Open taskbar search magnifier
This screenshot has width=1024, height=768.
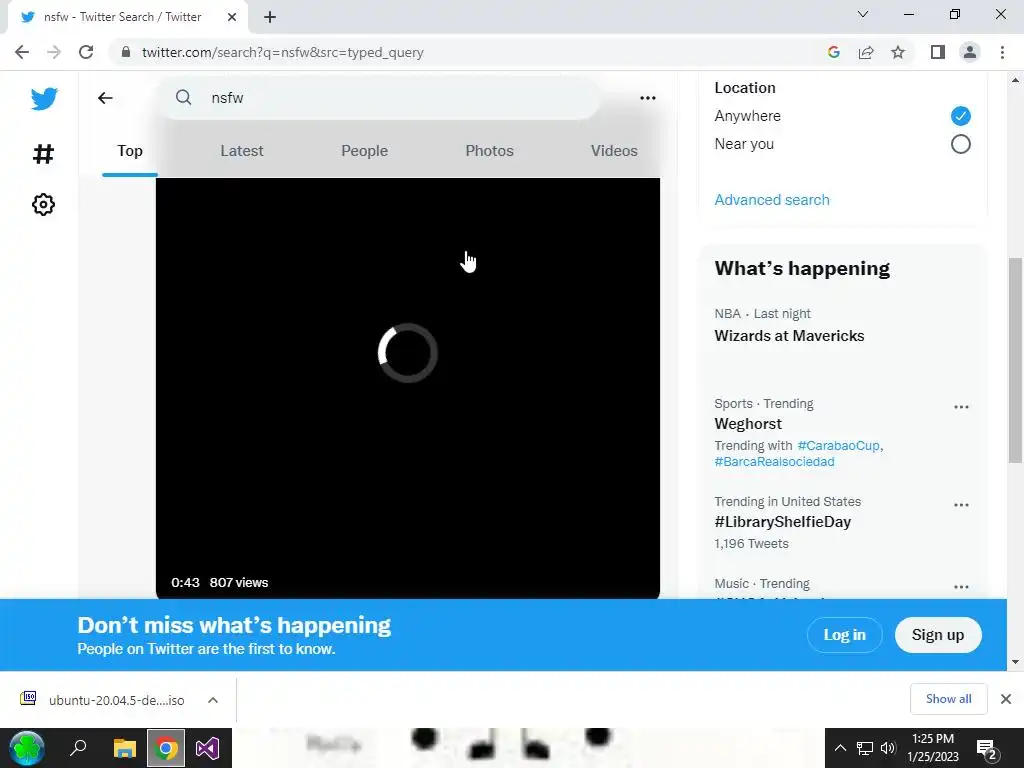78,747
